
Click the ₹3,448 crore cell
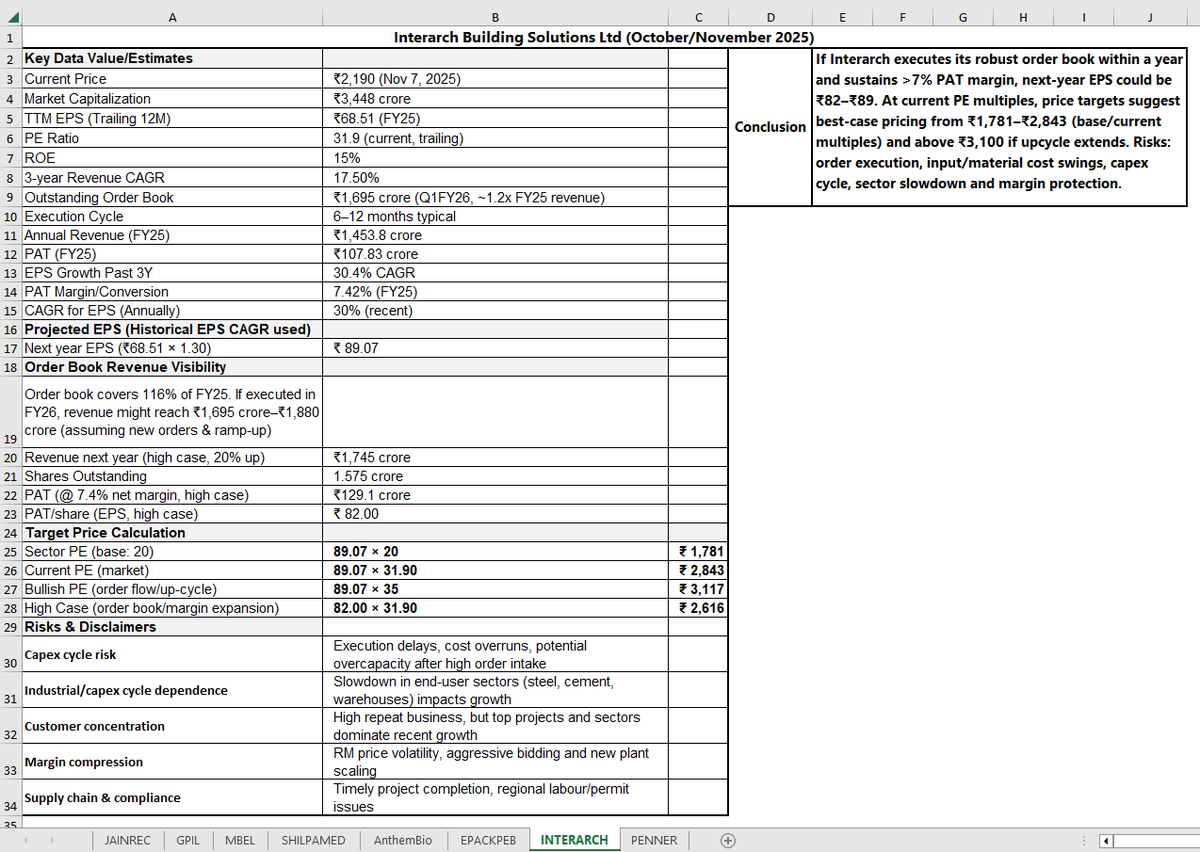click(495, 98)
